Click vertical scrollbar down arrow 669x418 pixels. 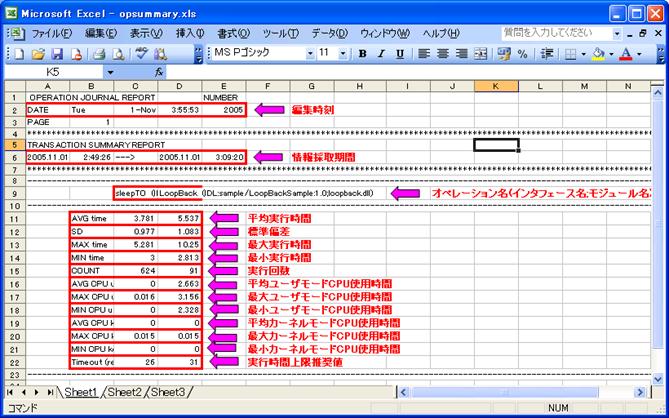[x=657, y=378]
